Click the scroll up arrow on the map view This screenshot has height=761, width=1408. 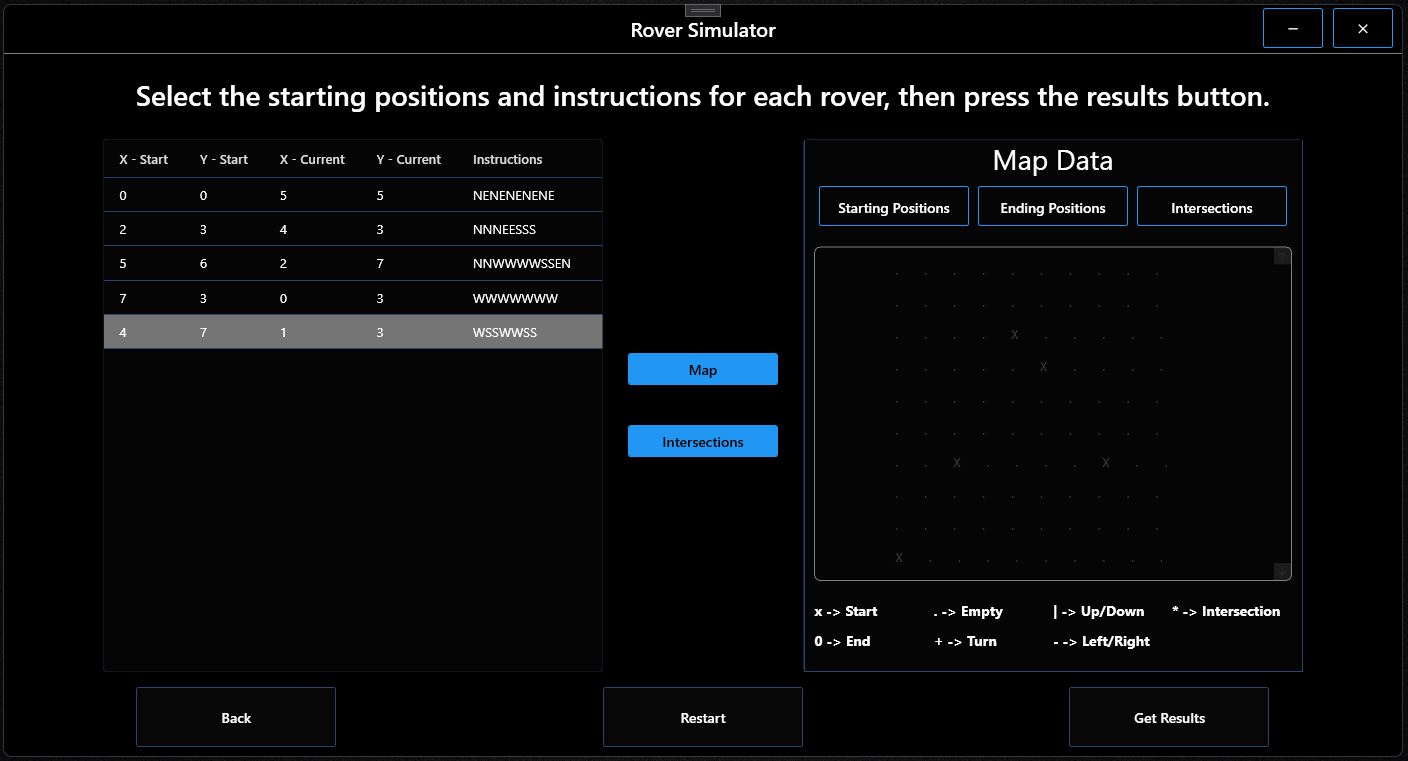pos(1281,256)
